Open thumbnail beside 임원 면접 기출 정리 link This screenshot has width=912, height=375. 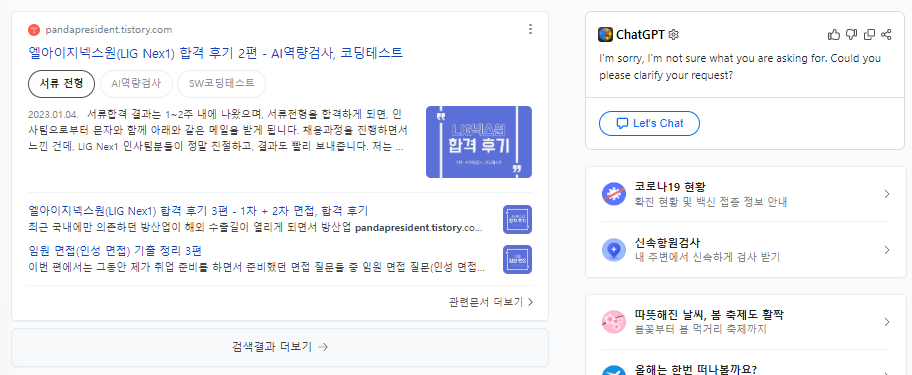[x=517, y=259]
